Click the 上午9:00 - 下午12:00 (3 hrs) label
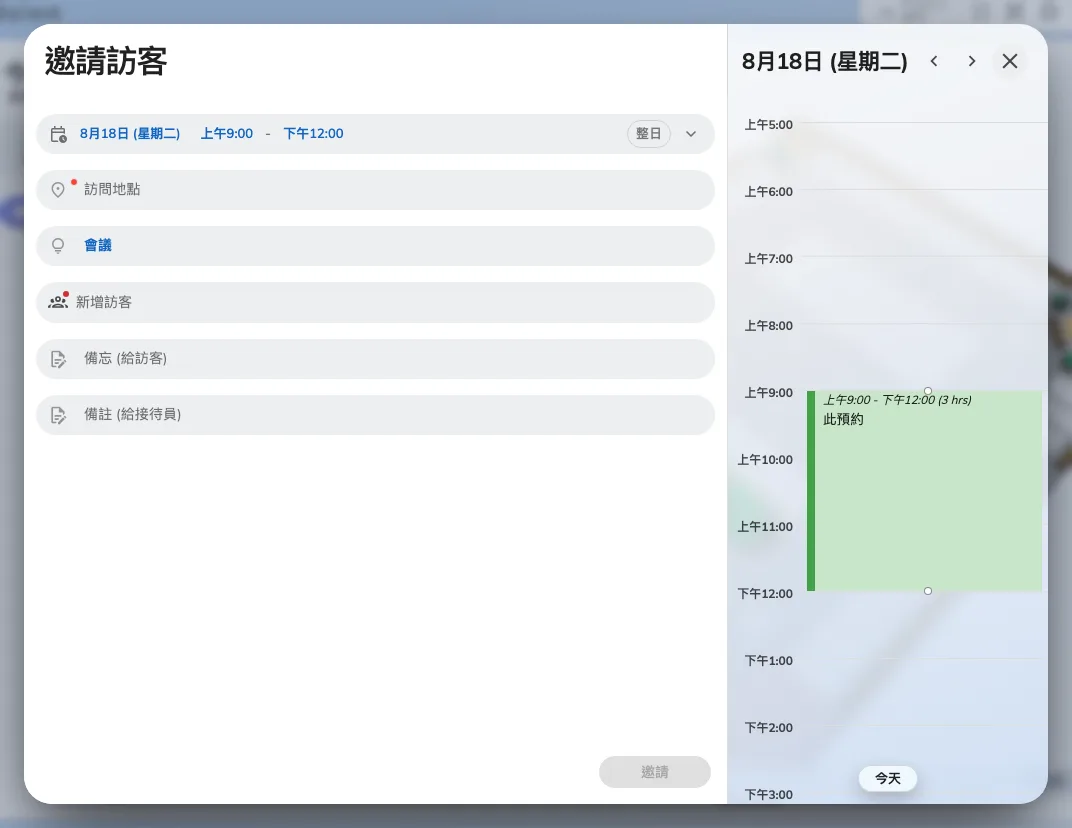Screen dimensions: 1072x828 tap(897, 400)
